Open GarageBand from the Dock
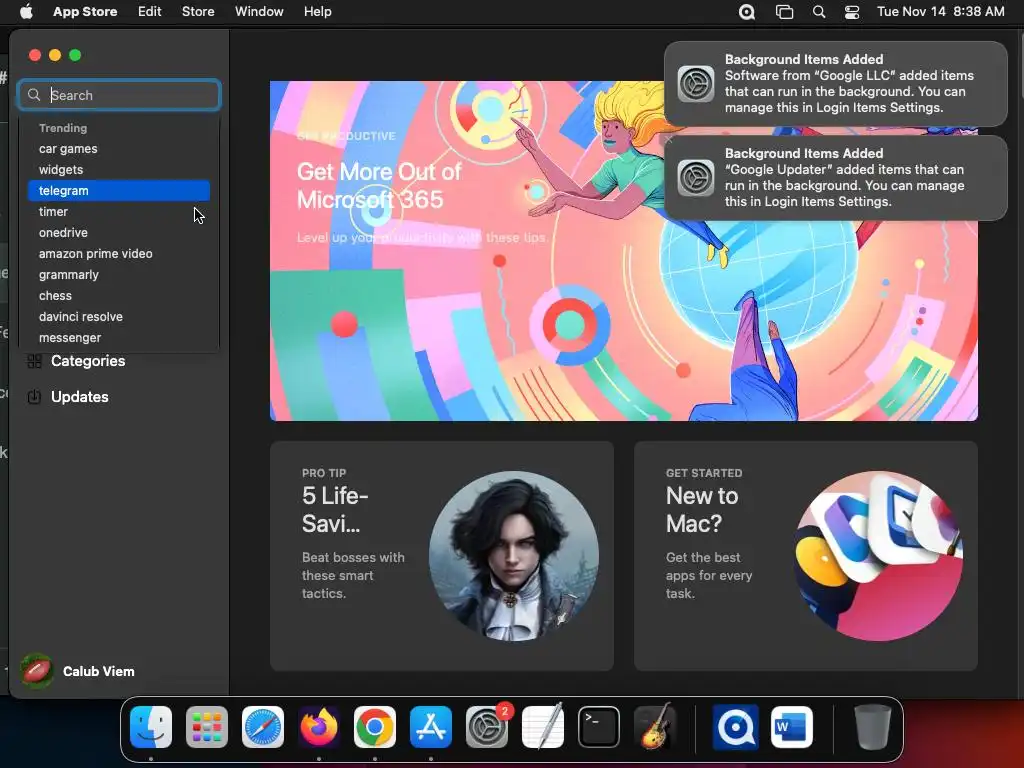This screenshot has height=768, width=1024. pos(655,727)
